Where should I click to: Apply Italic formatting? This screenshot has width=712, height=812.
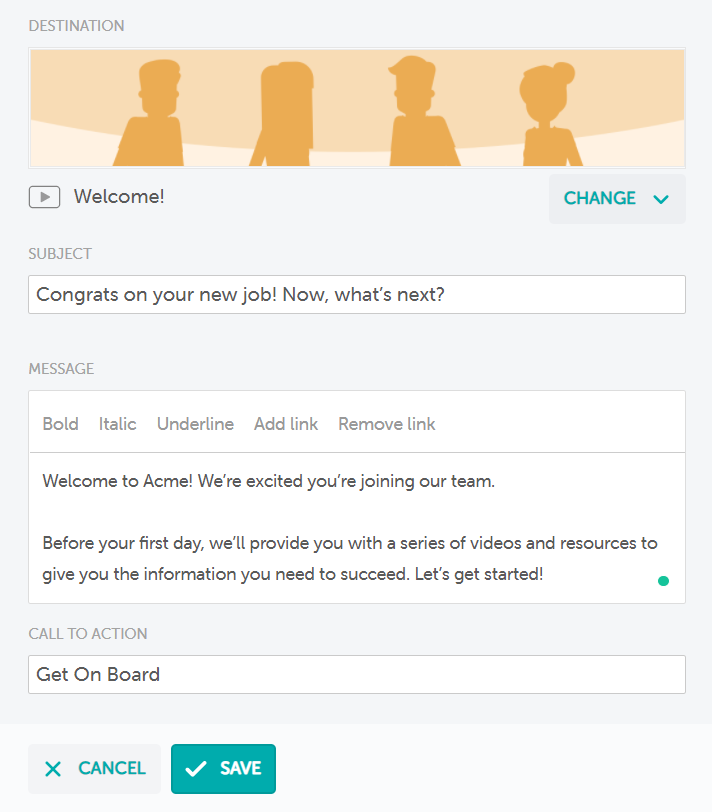pyautogui.click(x=117, y=424)
